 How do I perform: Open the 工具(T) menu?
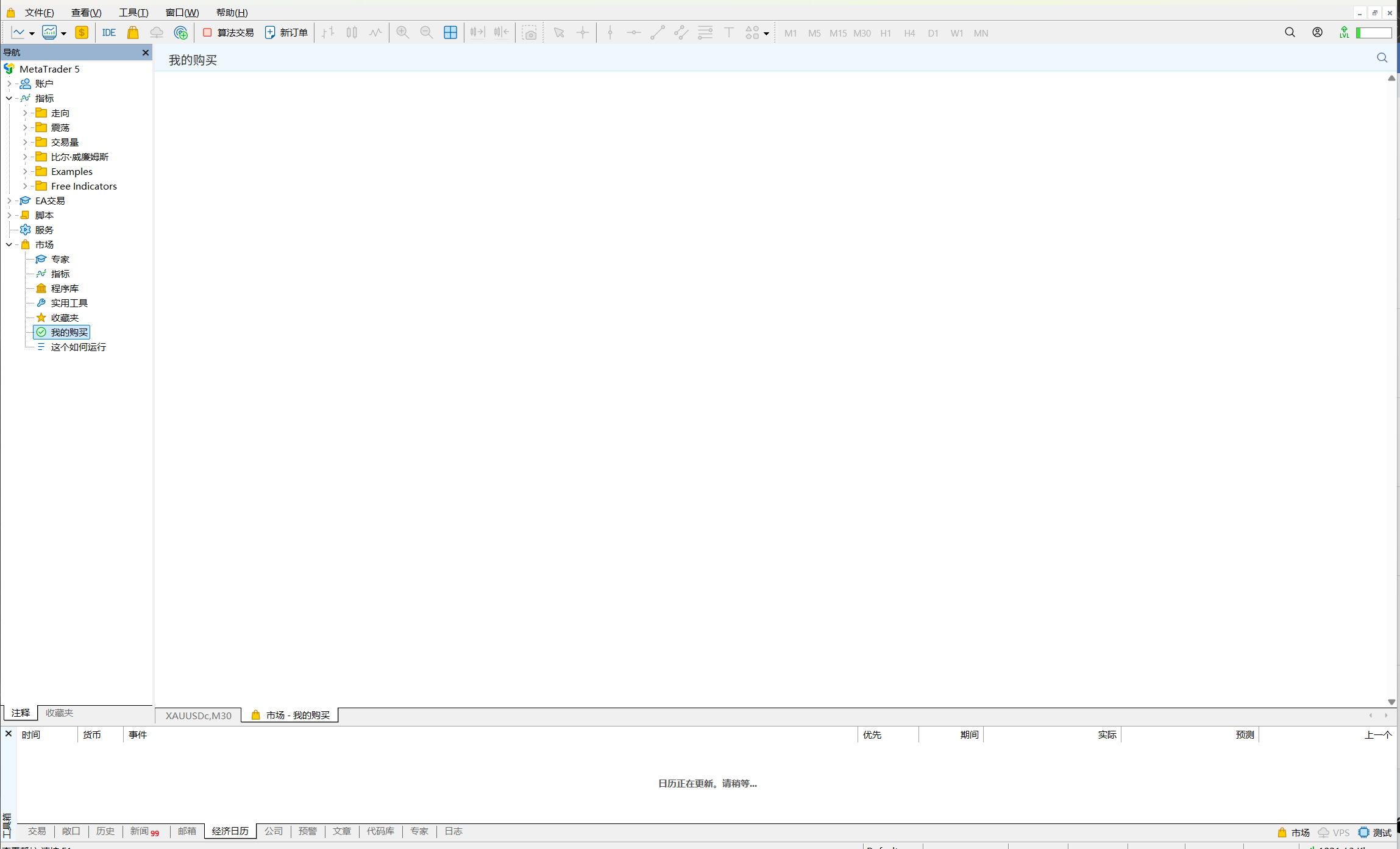point(133,12)
